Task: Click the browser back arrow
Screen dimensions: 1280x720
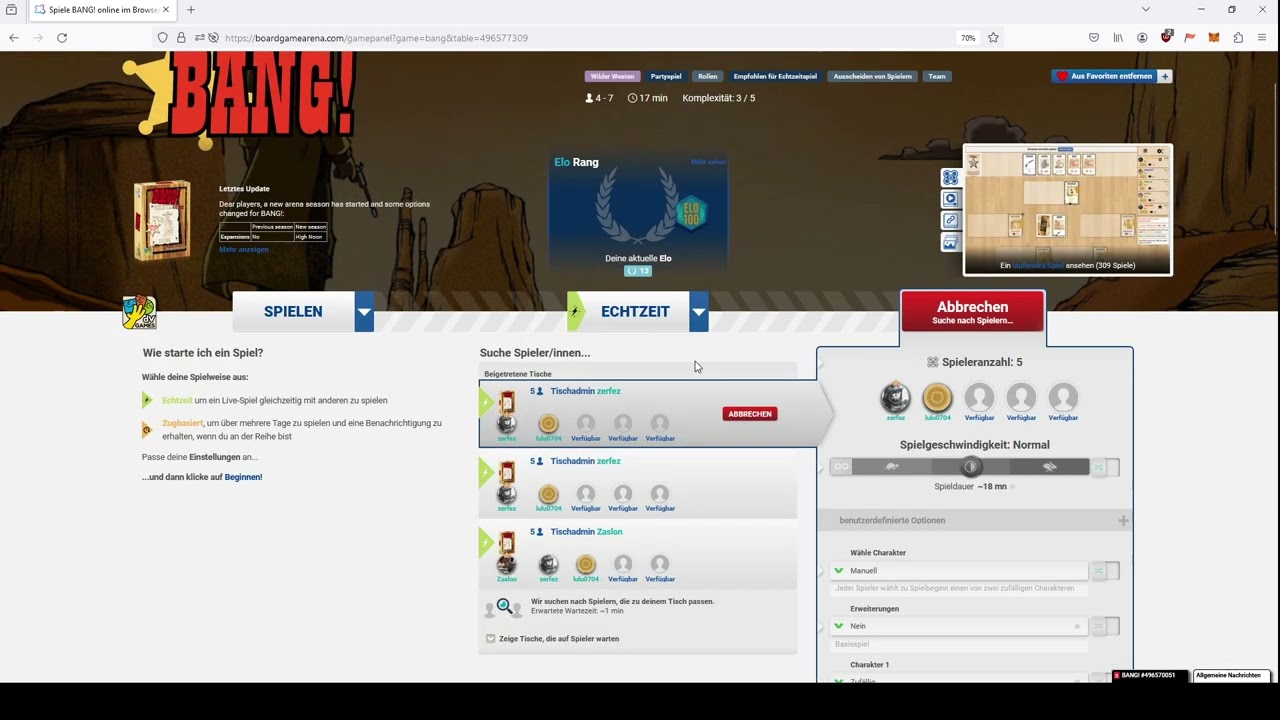Action: click(x=14, y=38)
